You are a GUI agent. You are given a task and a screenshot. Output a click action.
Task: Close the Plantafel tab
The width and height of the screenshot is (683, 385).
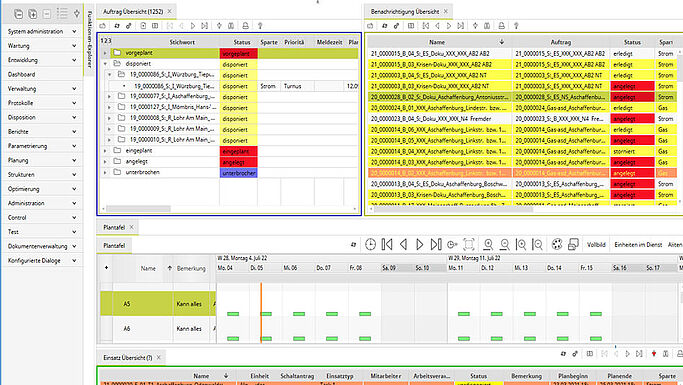click(x=131, y=227)
